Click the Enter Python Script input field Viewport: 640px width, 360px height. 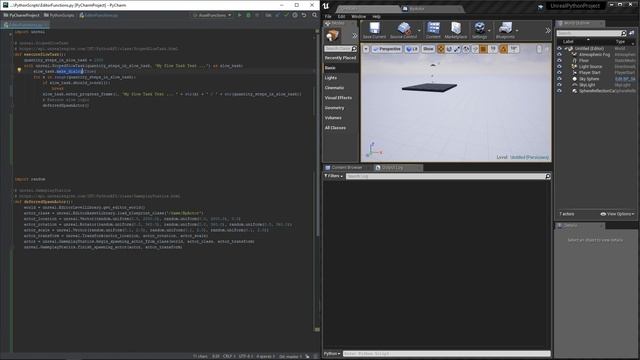(446, 353)
